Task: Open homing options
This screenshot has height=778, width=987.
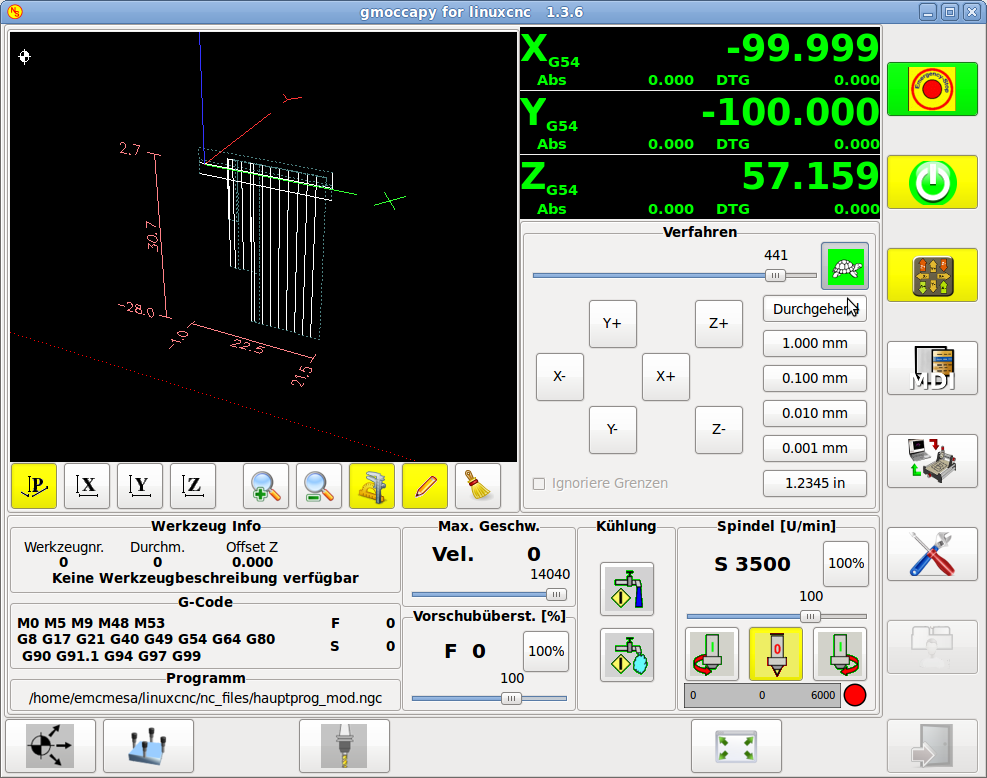Action: click(x=50, y=746)
